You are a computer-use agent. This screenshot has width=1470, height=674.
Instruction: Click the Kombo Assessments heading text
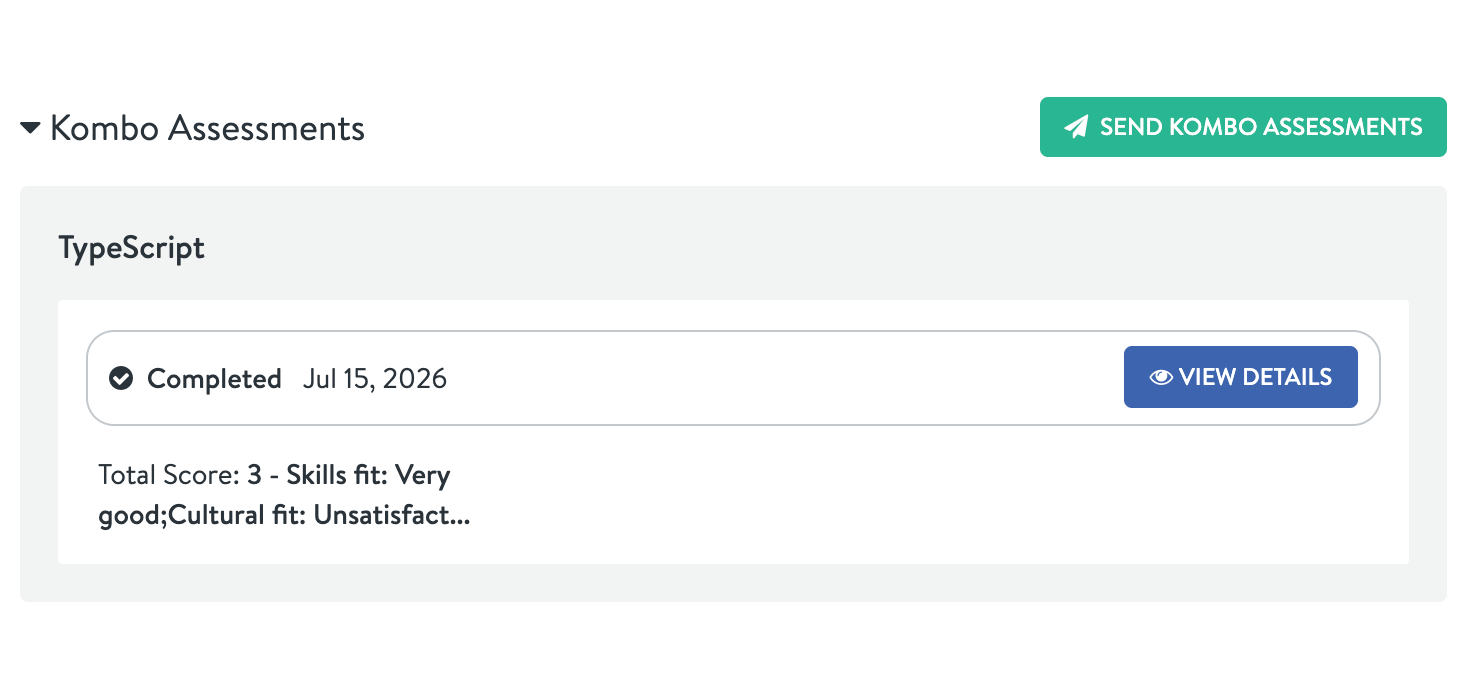tap(207, 128)
